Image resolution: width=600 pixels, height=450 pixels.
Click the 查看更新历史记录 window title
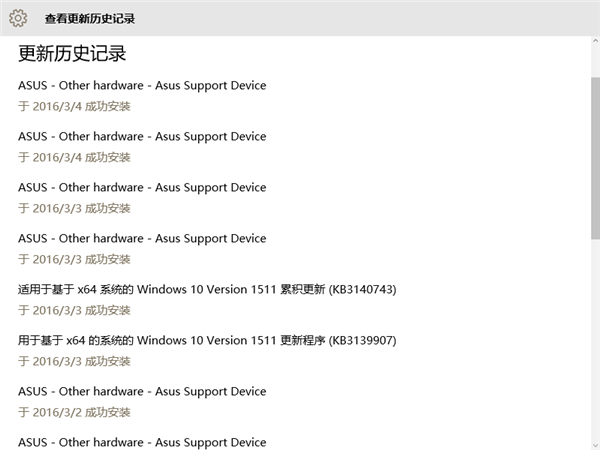(x=90, y=19)
